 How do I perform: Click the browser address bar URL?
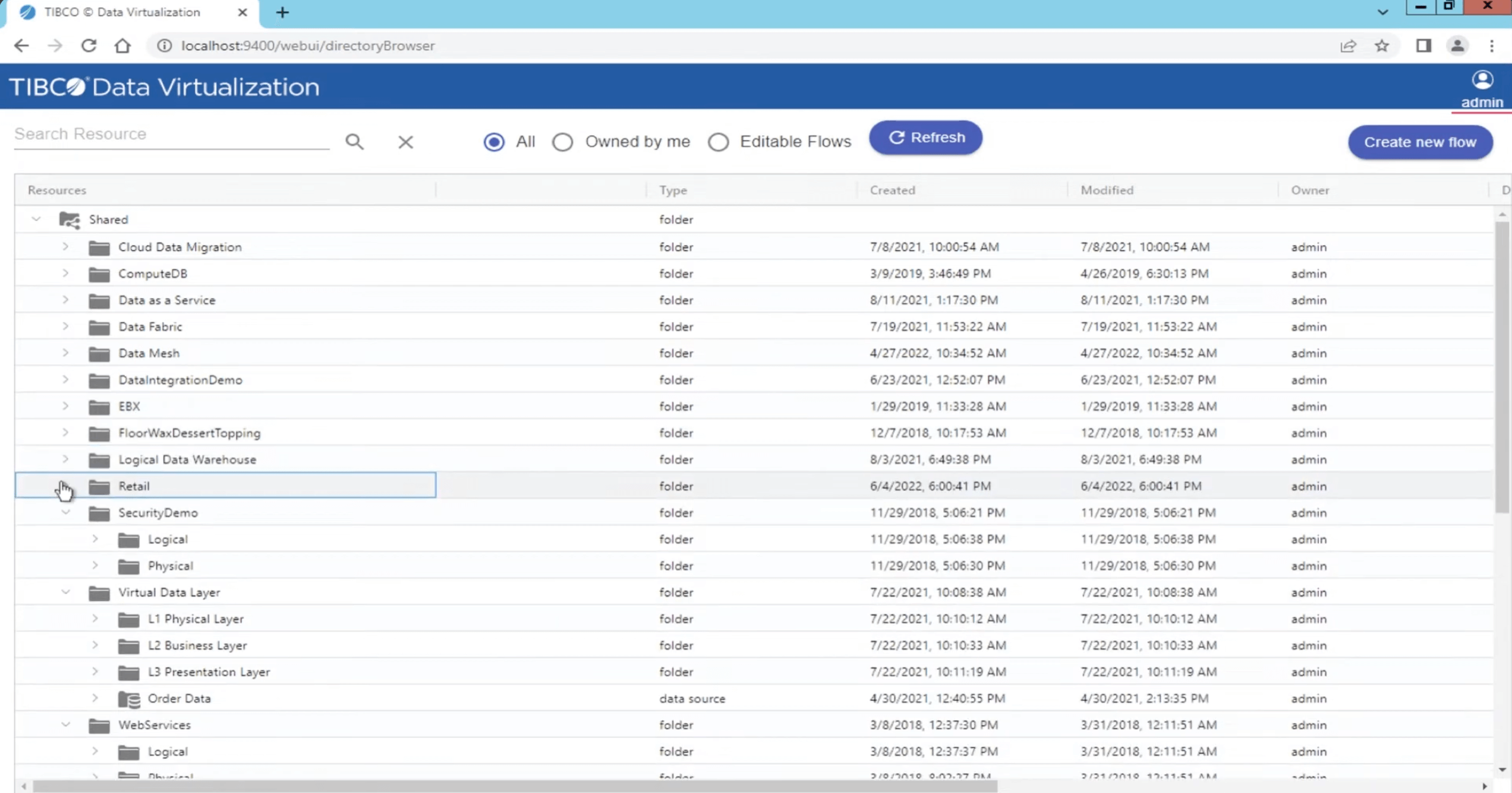(x=308, y=46)
